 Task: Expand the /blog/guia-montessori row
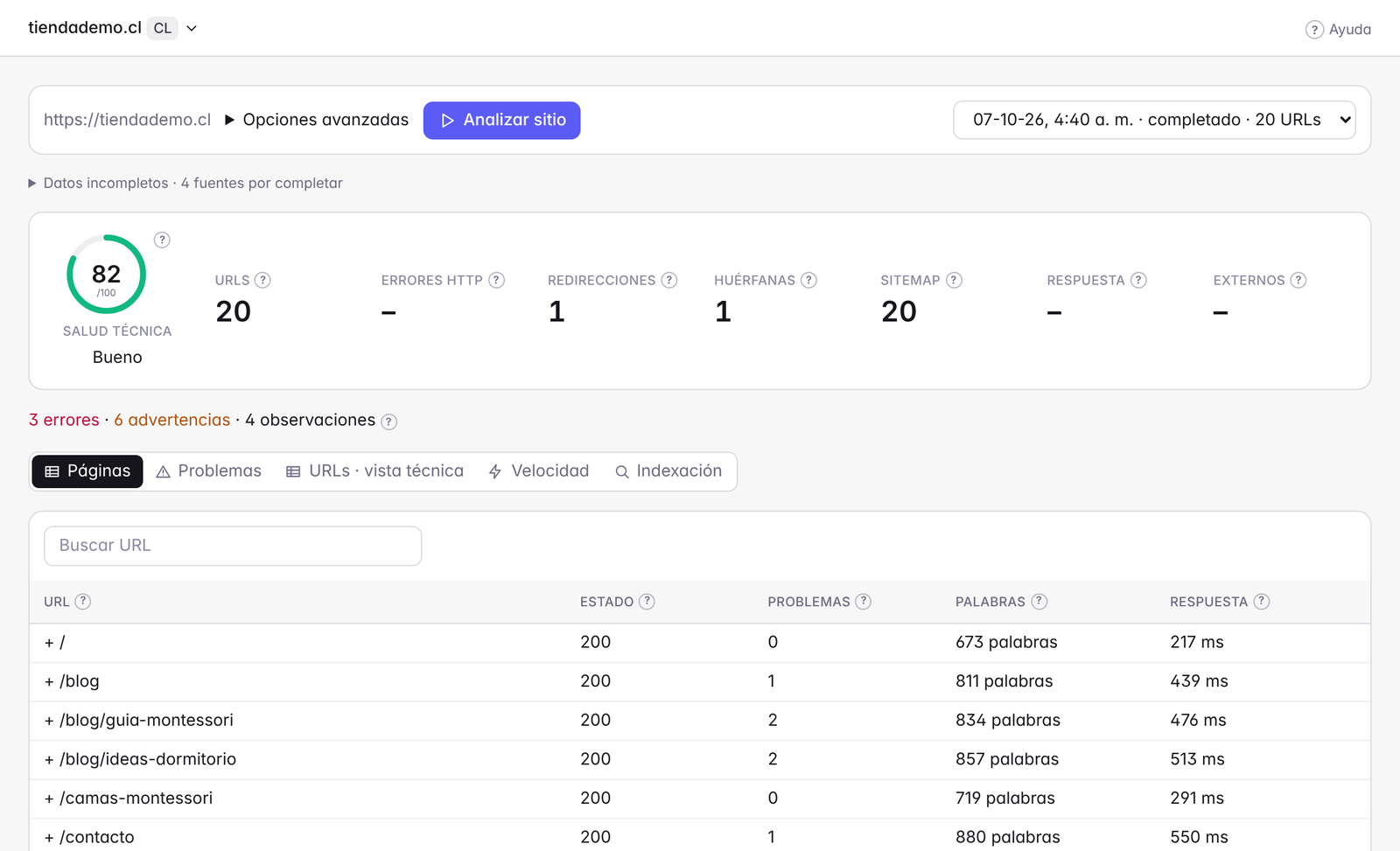coord(49,721)
